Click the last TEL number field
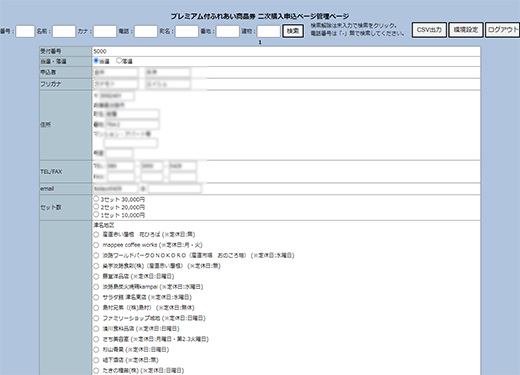This screenshot has width=520, height=375. click(x=183, y=166)
